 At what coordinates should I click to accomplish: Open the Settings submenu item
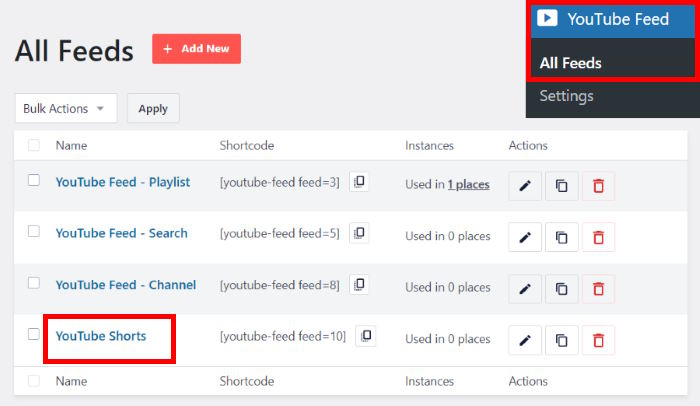click(567, 96)
